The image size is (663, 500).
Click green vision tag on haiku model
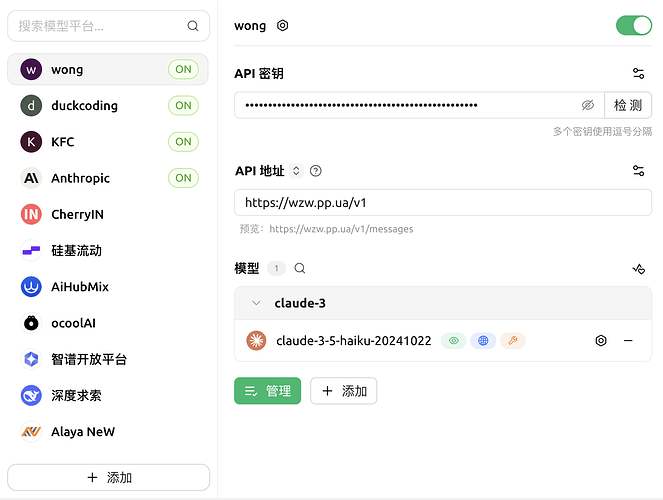tap(454, 341)
